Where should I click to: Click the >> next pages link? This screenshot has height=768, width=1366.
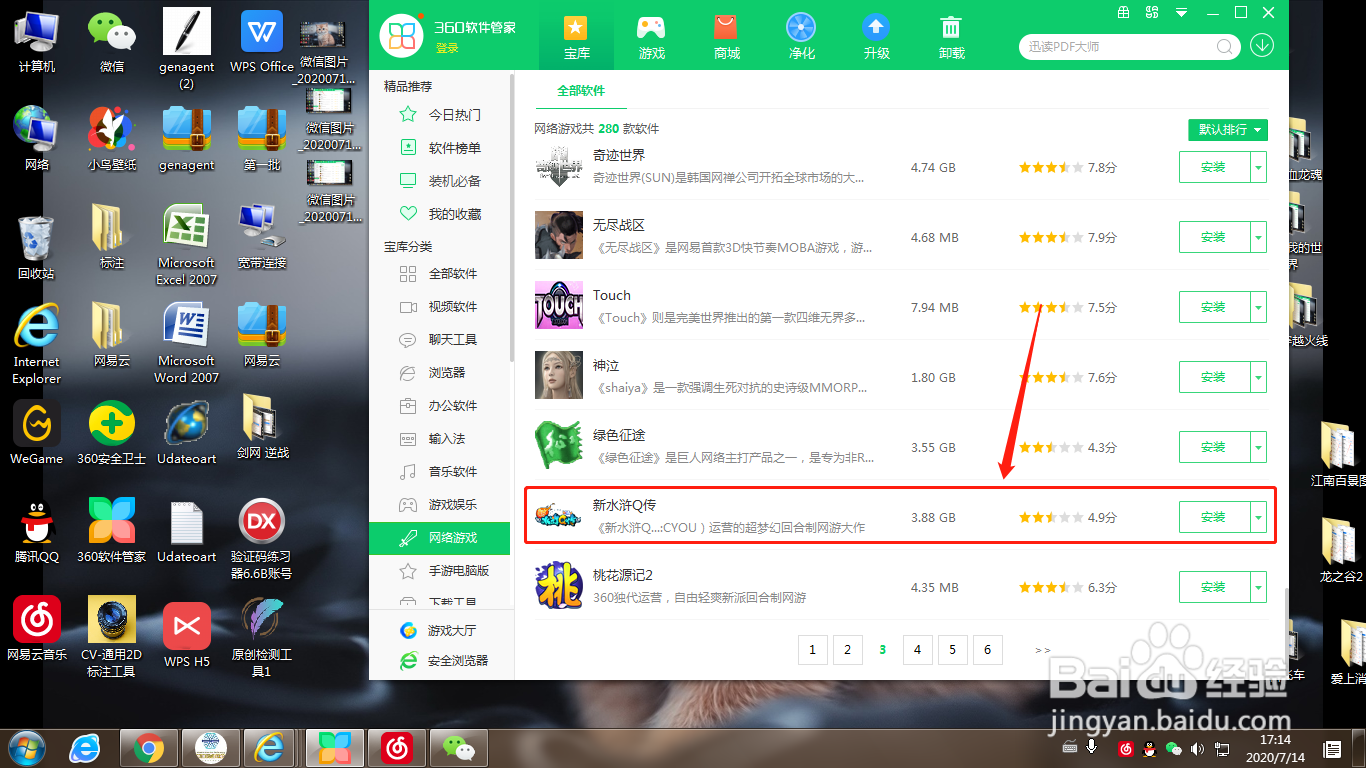pyautogui.click(x=1043, y=650)
